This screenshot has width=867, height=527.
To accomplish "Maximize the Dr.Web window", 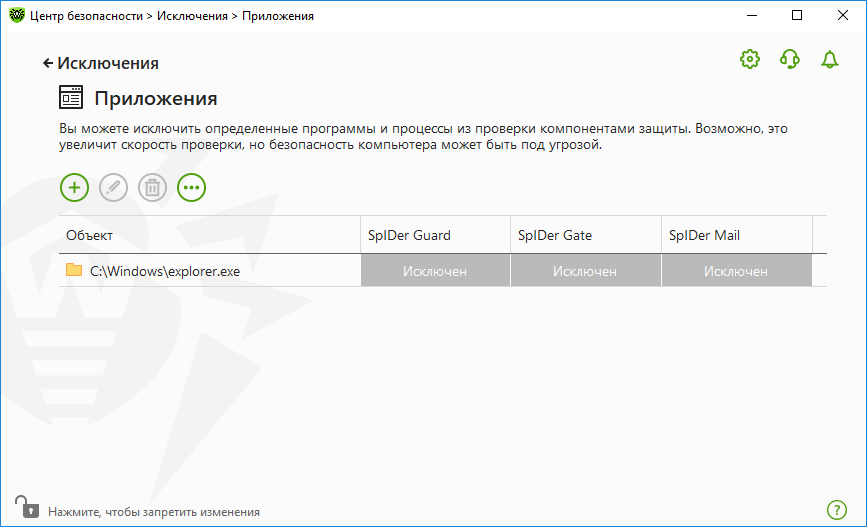I will click(x=797, y=15).
